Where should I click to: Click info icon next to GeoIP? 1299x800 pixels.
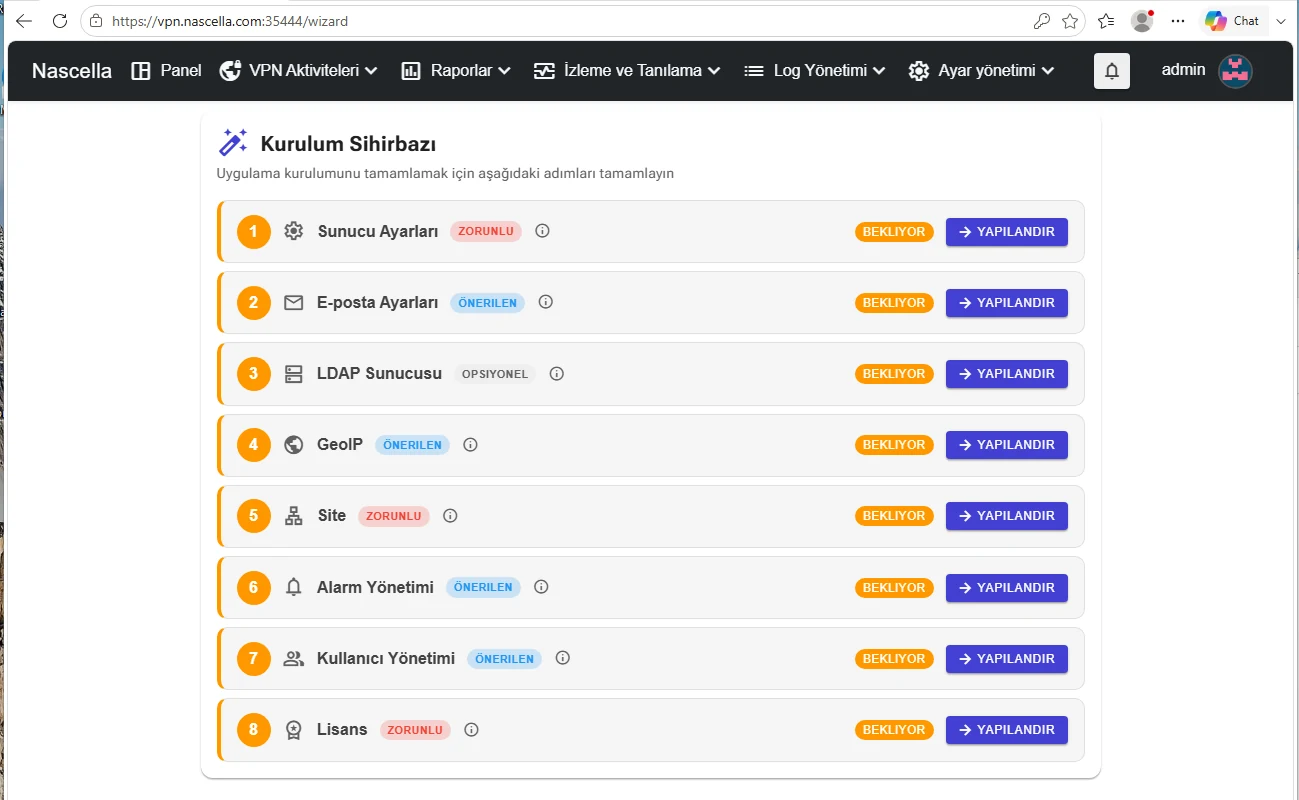[471, 445]
